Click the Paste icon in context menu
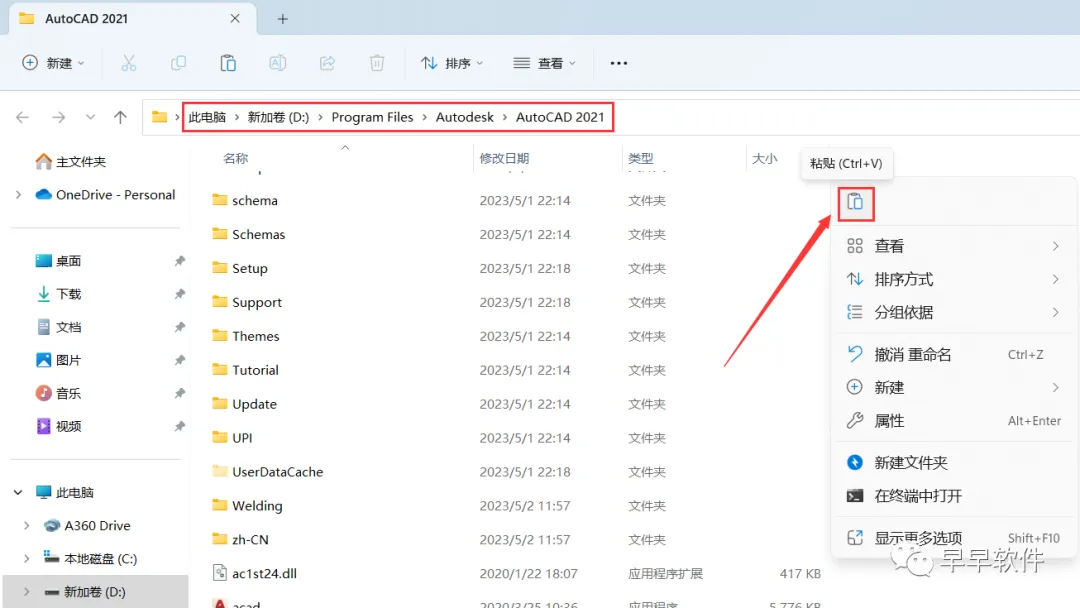The image size is (1080, 608). pyautogui.click(x=855, y=202)
